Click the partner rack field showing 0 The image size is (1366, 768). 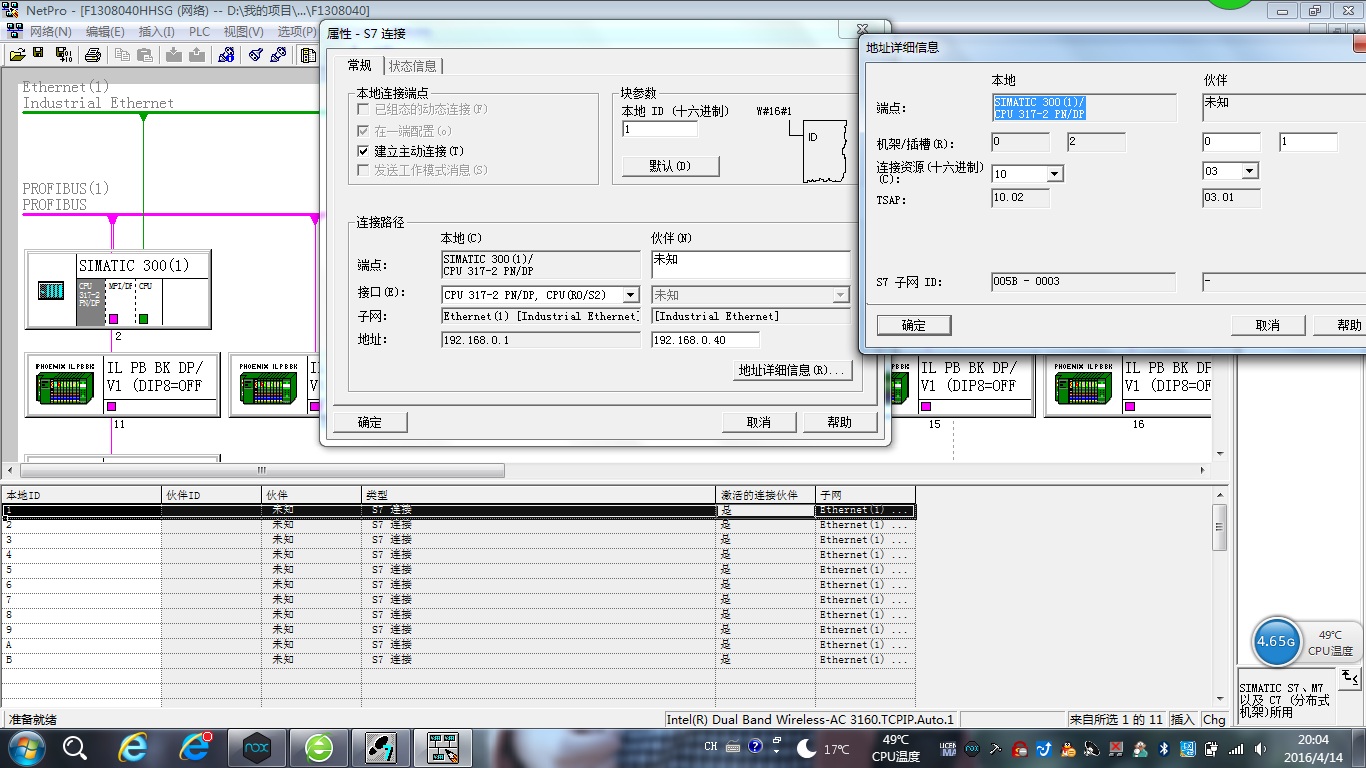pyautogui.click(x=1231, y=142)
